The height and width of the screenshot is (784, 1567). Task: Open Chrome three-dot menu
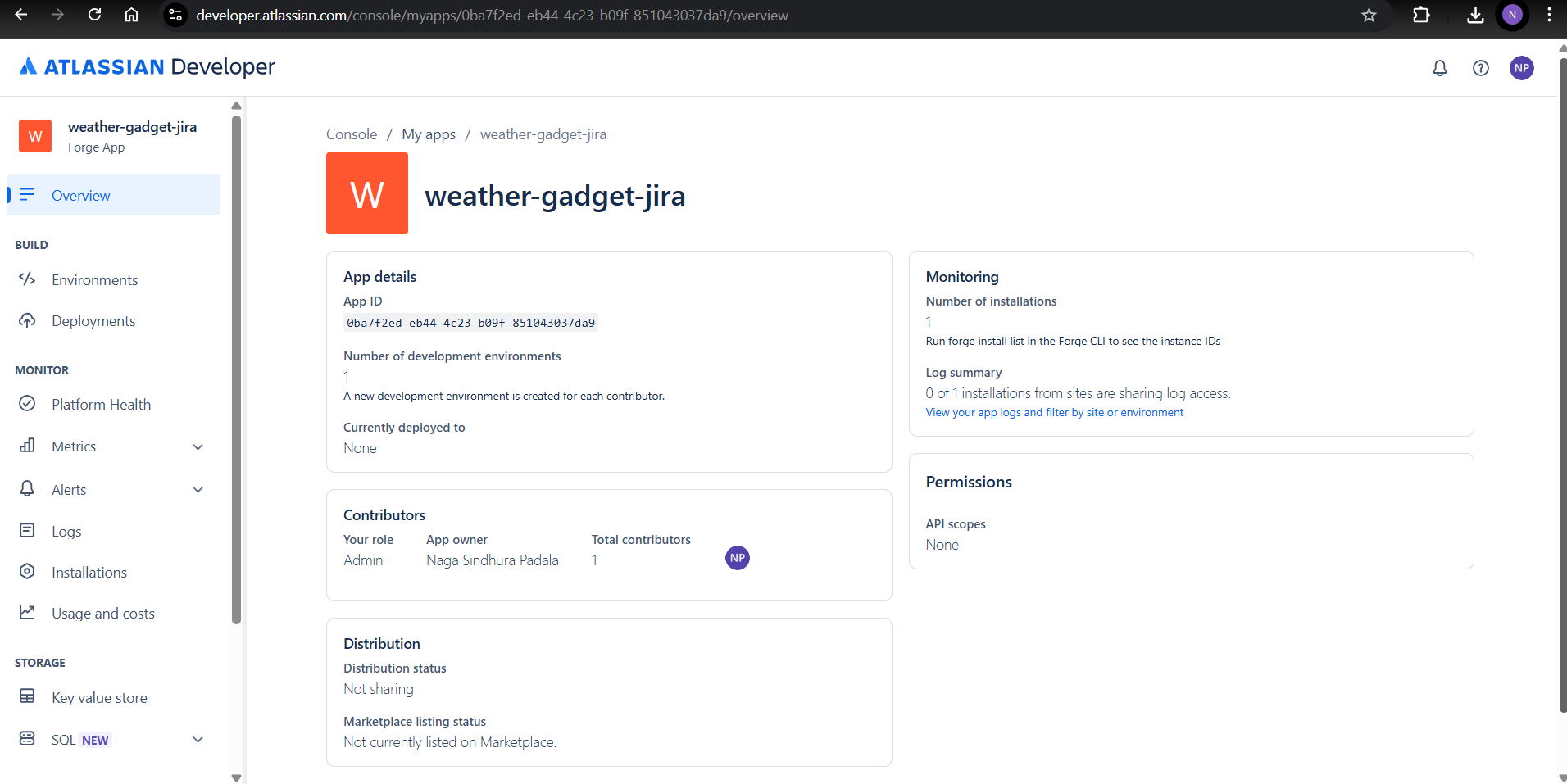click(x=1549, y=15)
